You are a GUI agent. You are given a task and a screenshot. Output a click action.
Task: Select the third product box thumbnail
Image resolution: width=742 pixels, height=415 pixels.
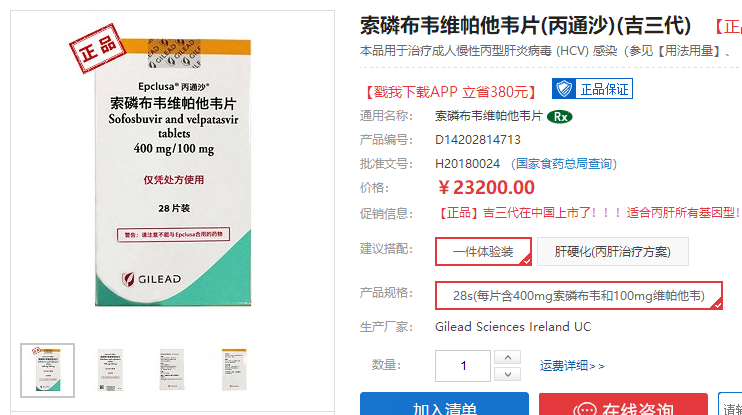(x=172, y=370)
